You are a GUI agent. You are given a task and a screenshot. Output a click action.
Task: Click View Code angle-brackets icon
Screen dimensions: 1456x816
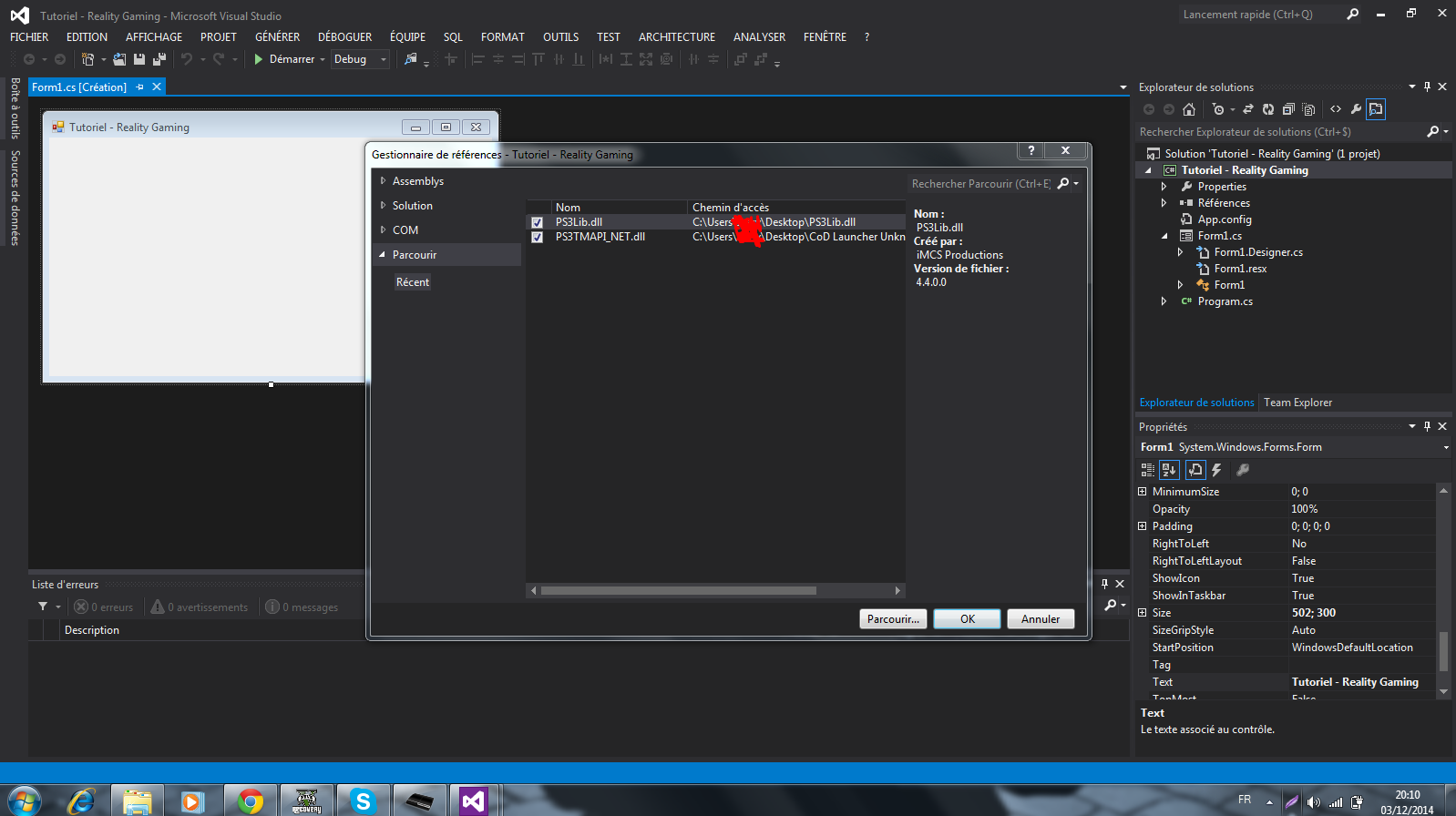coord(1336,109)
